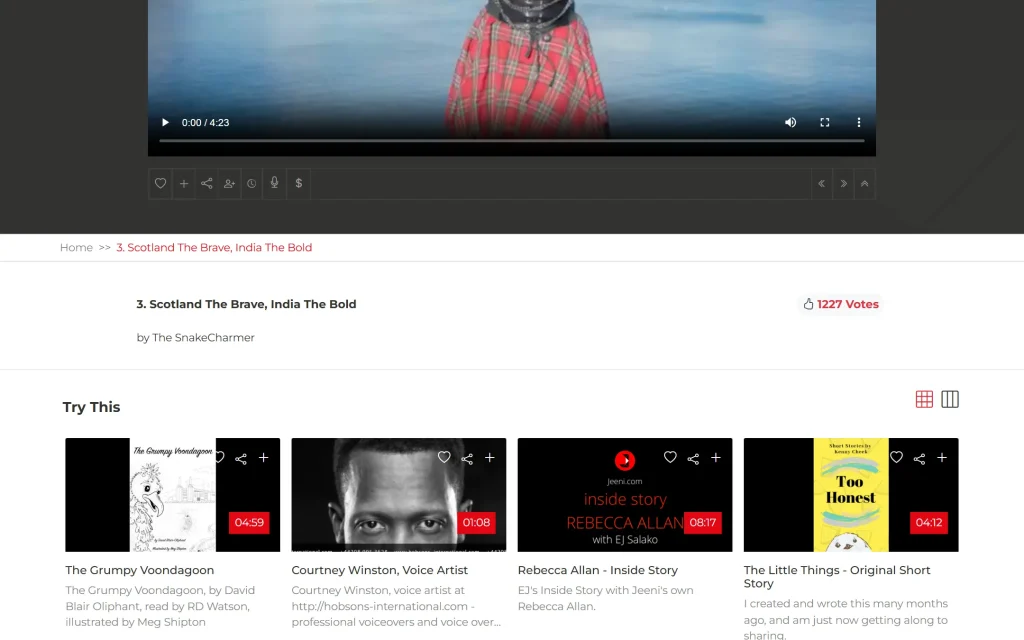
Task: Open The SnakeCharmer author name
Action: click(x=203, y=338)
